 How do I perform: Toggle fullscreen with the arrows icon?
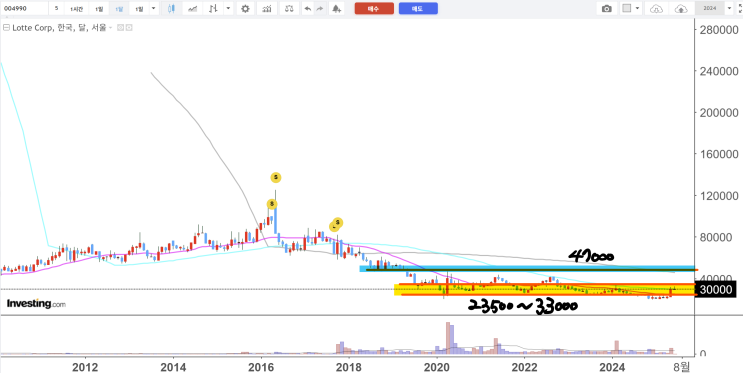click(740, 9)
